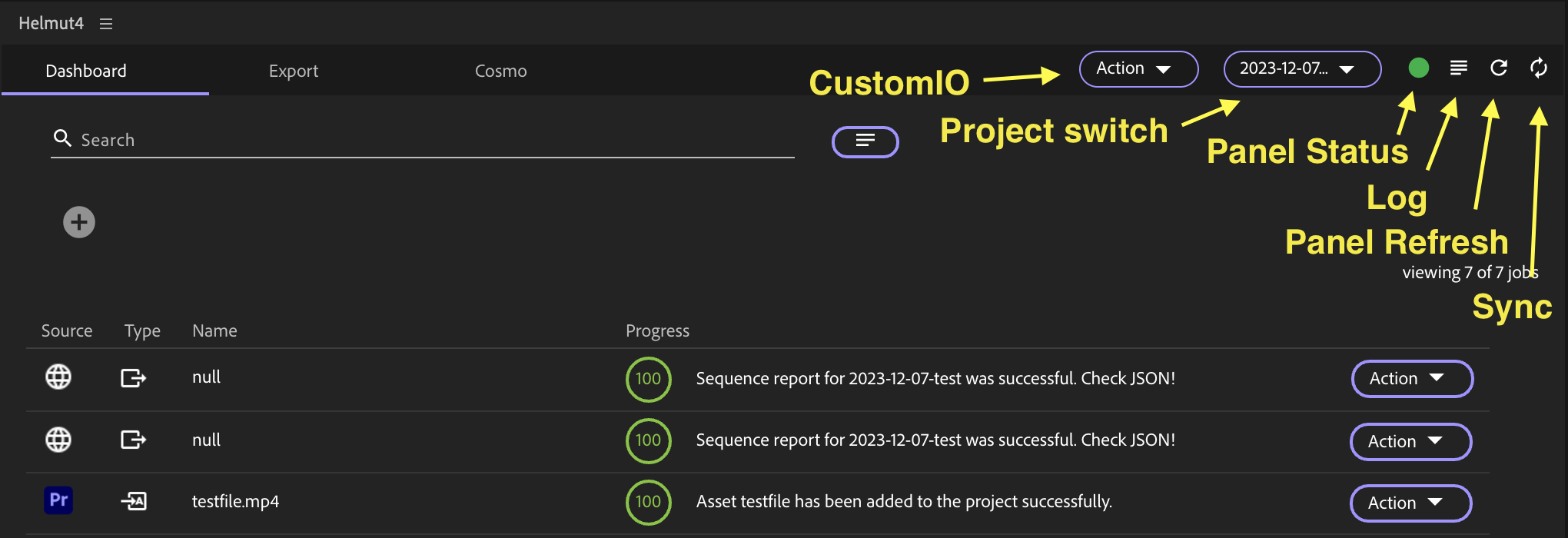Click globe source icon in first row
This screenshot has width=1568, height=538.
coord(58,377)
